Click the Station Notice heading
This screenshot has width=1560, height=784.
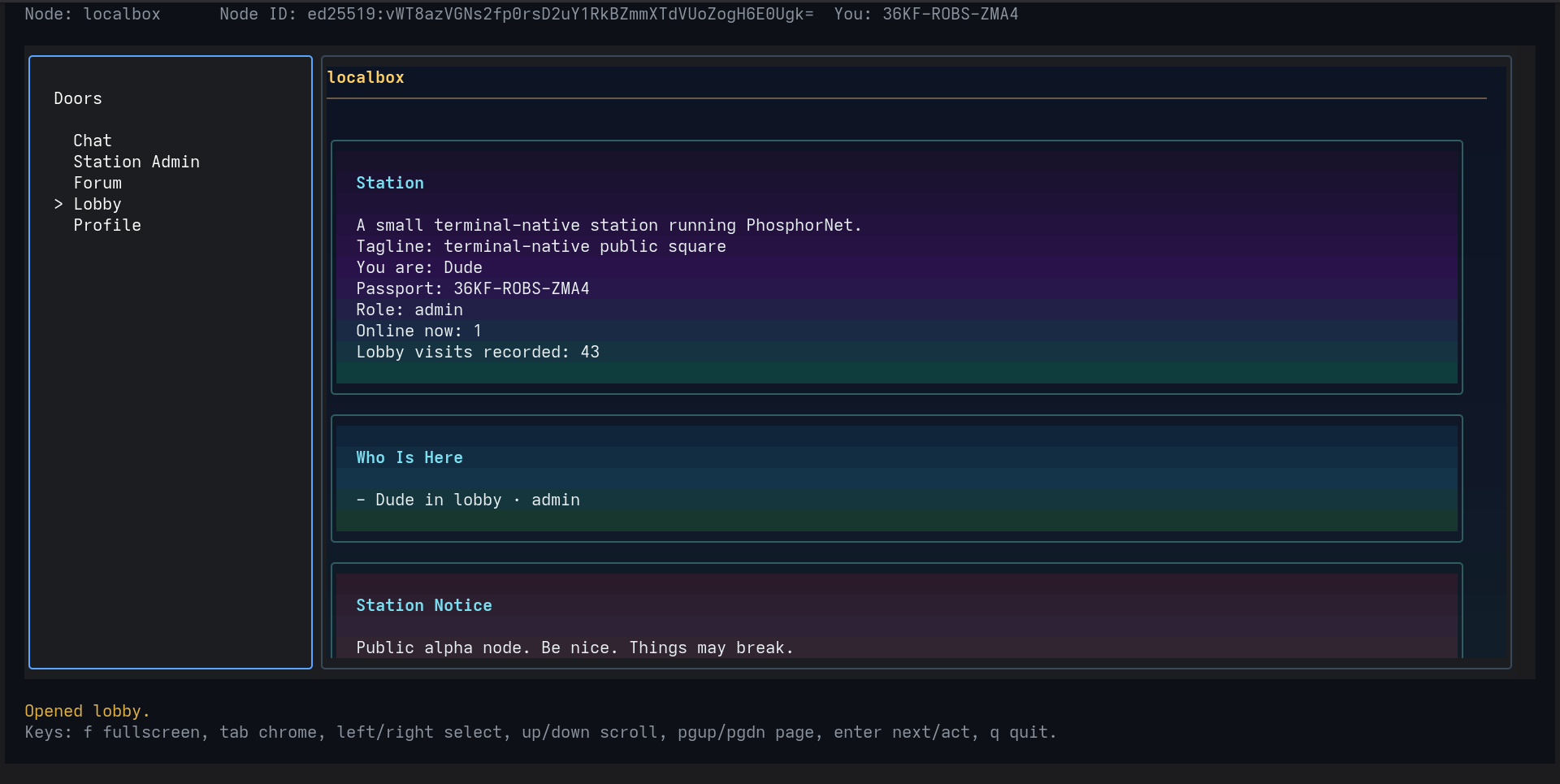tap(424, 605)
